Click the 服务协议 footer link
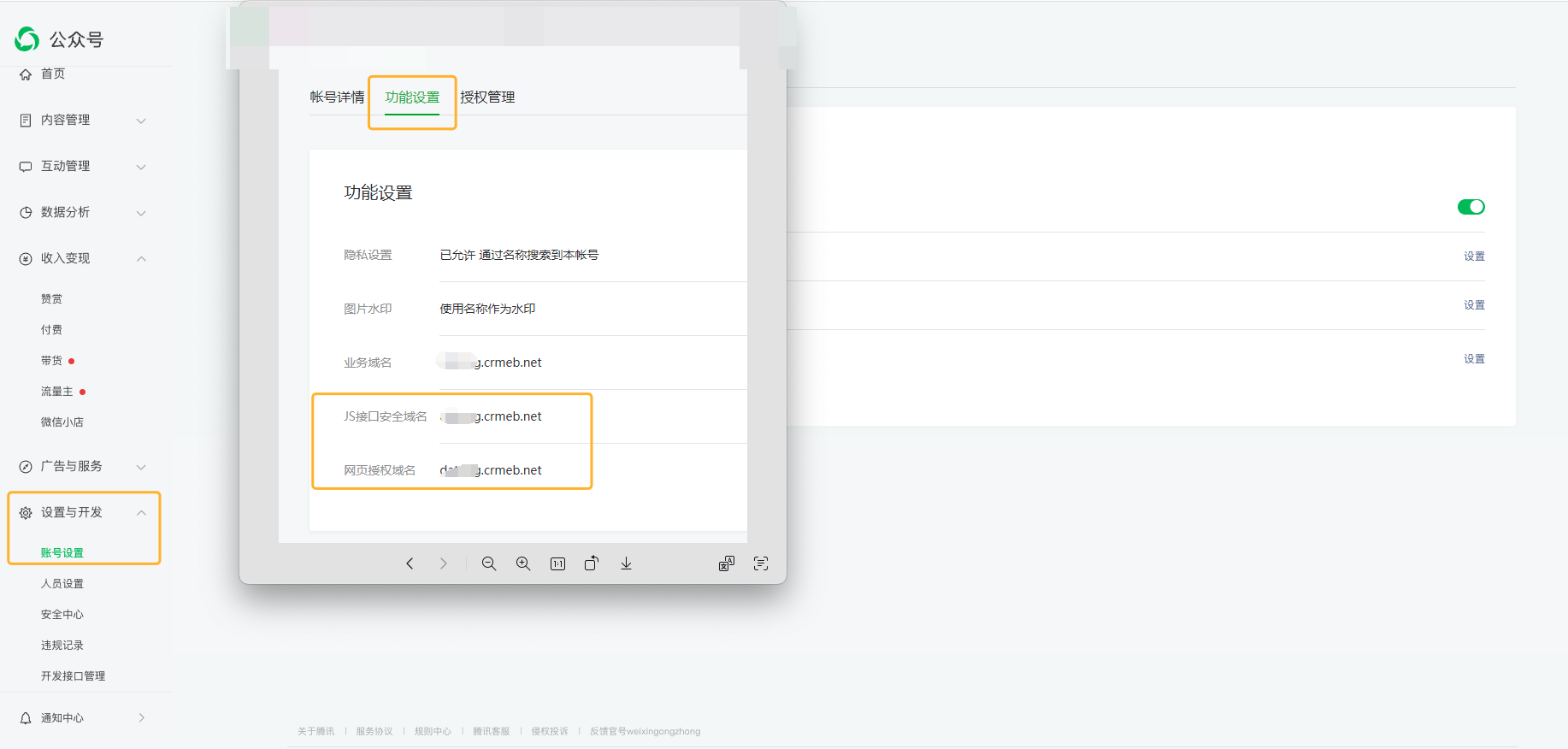 click(x=374, y=732)
